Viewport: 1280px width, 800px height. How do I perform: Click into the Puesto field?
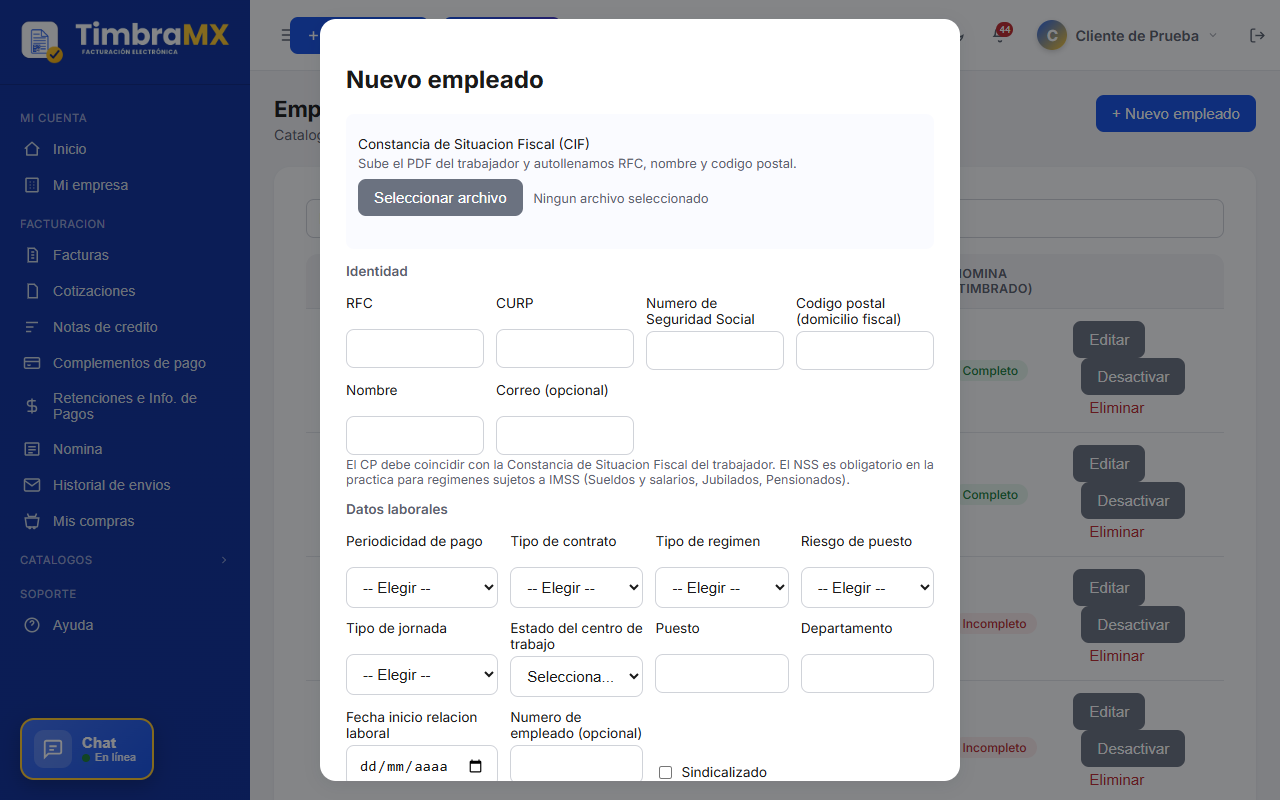pyautogui.click(x=722, y=674)
